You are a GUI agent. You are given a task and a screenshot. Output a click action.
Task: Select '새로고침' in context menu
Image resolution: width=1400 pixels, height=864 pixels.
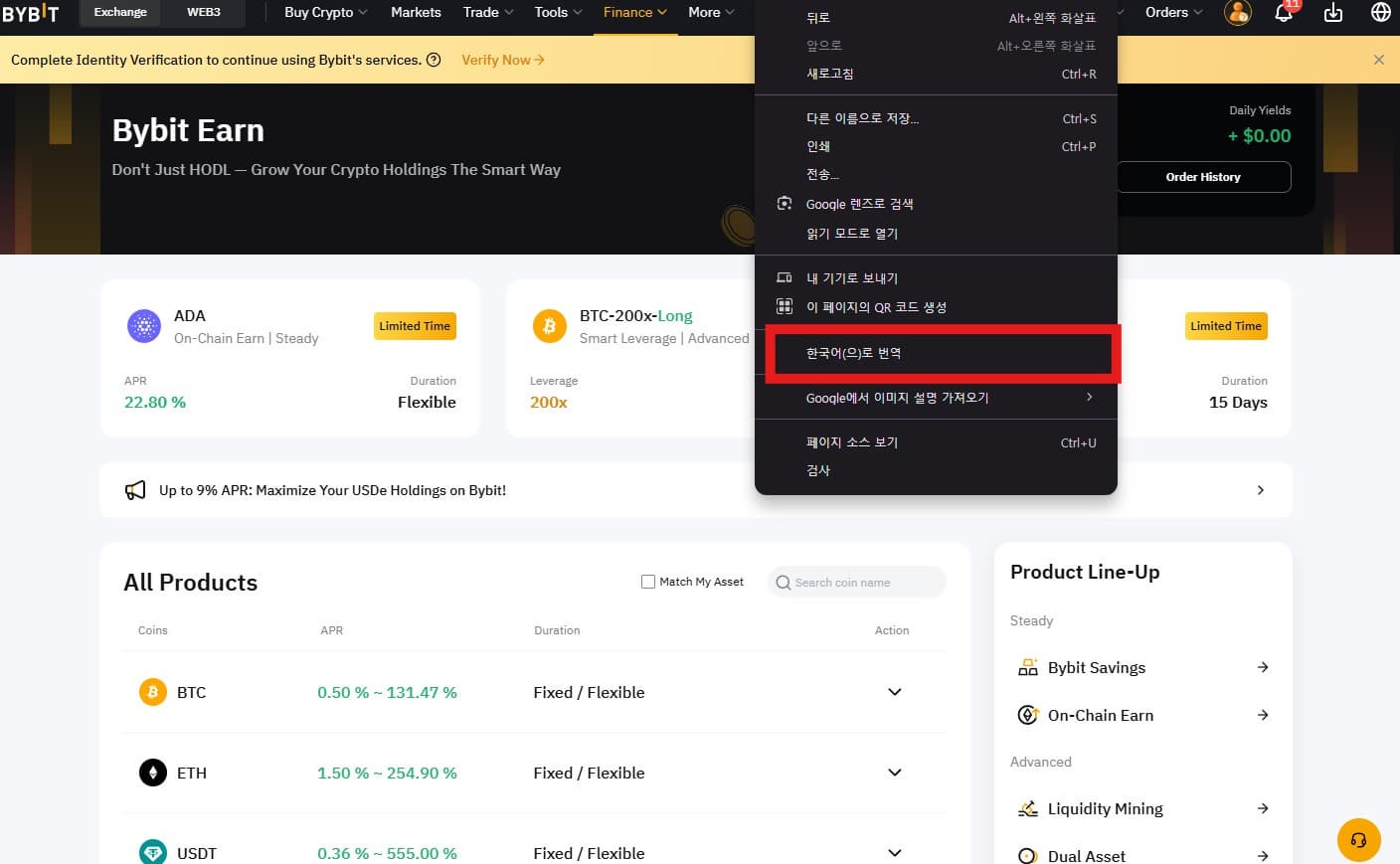tap(937, 74)
